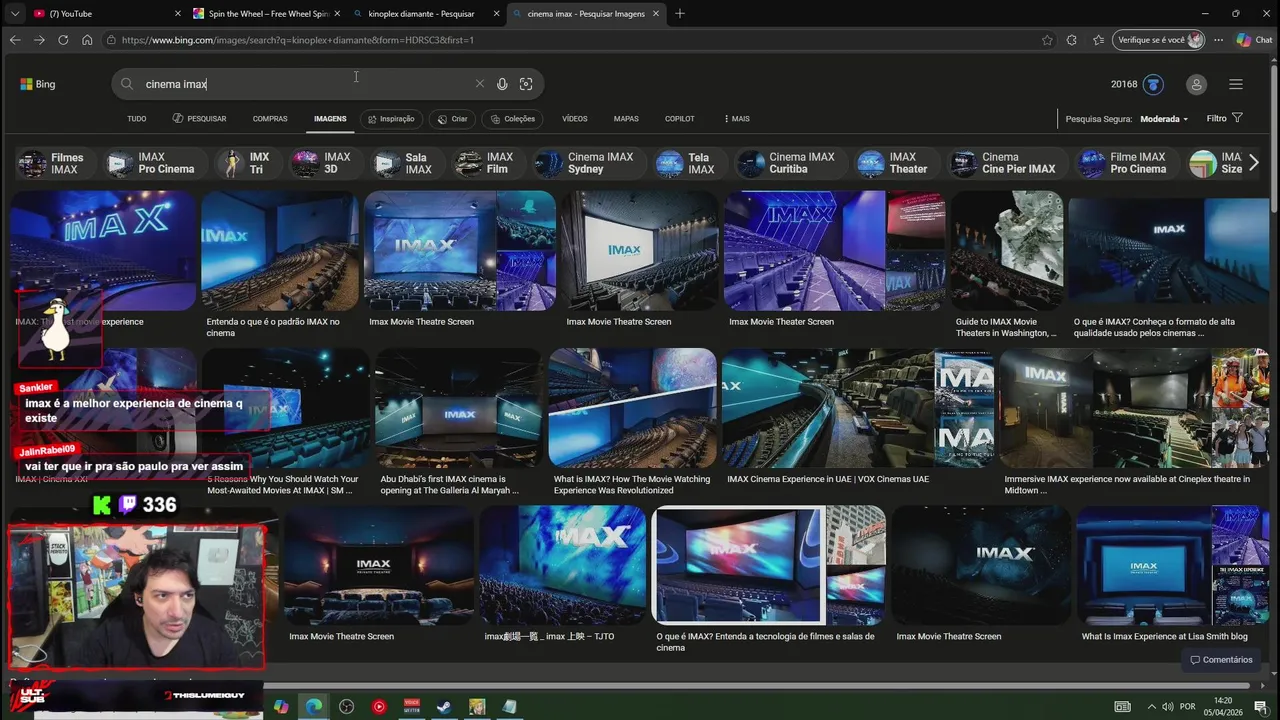Open the Inspiração pill
1280x720 pixels.
391,119
